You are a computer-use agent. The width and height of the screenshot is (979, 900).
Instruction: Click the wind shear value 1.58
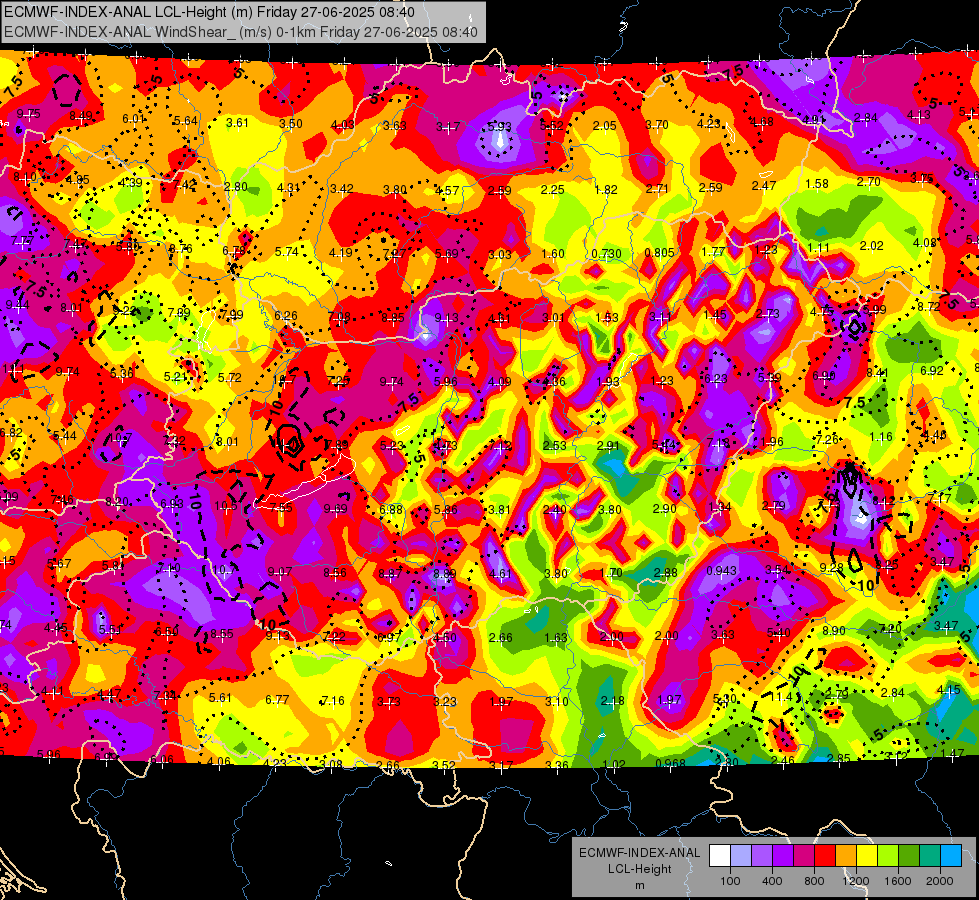[817, 184]
